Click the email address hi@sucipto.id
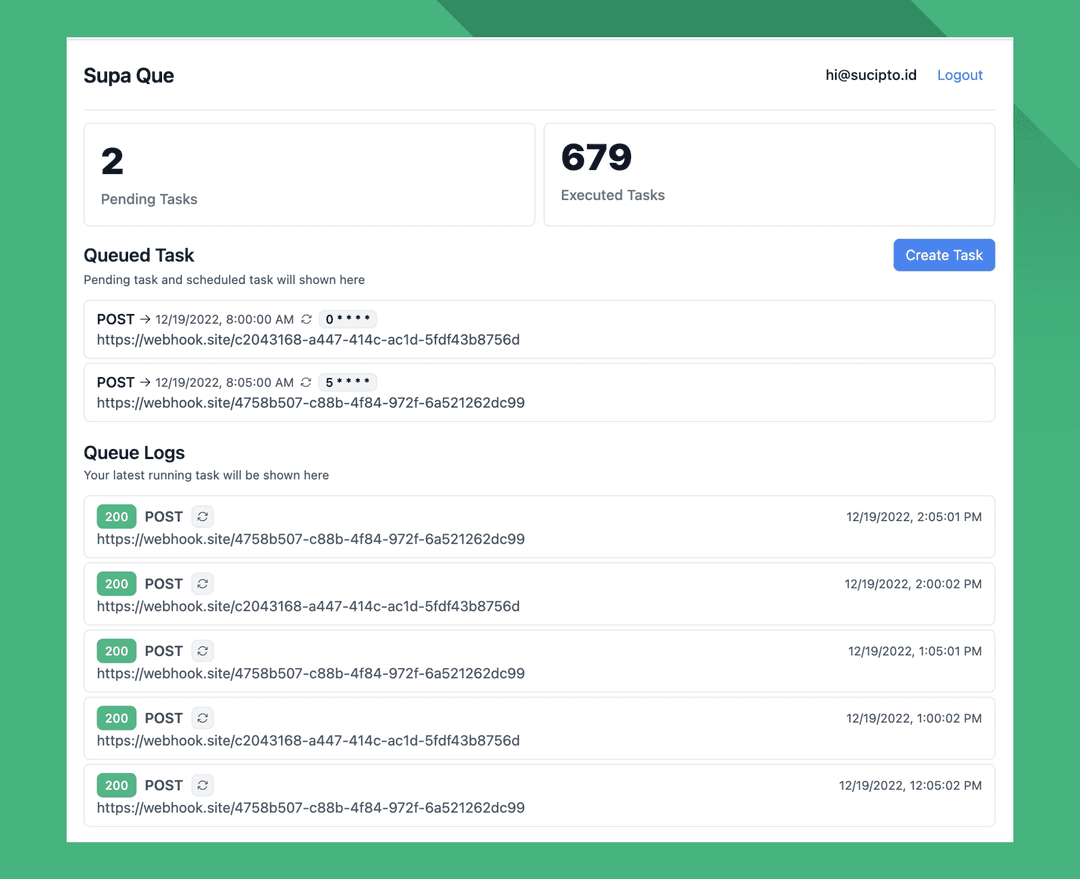 tap(870, 74)
